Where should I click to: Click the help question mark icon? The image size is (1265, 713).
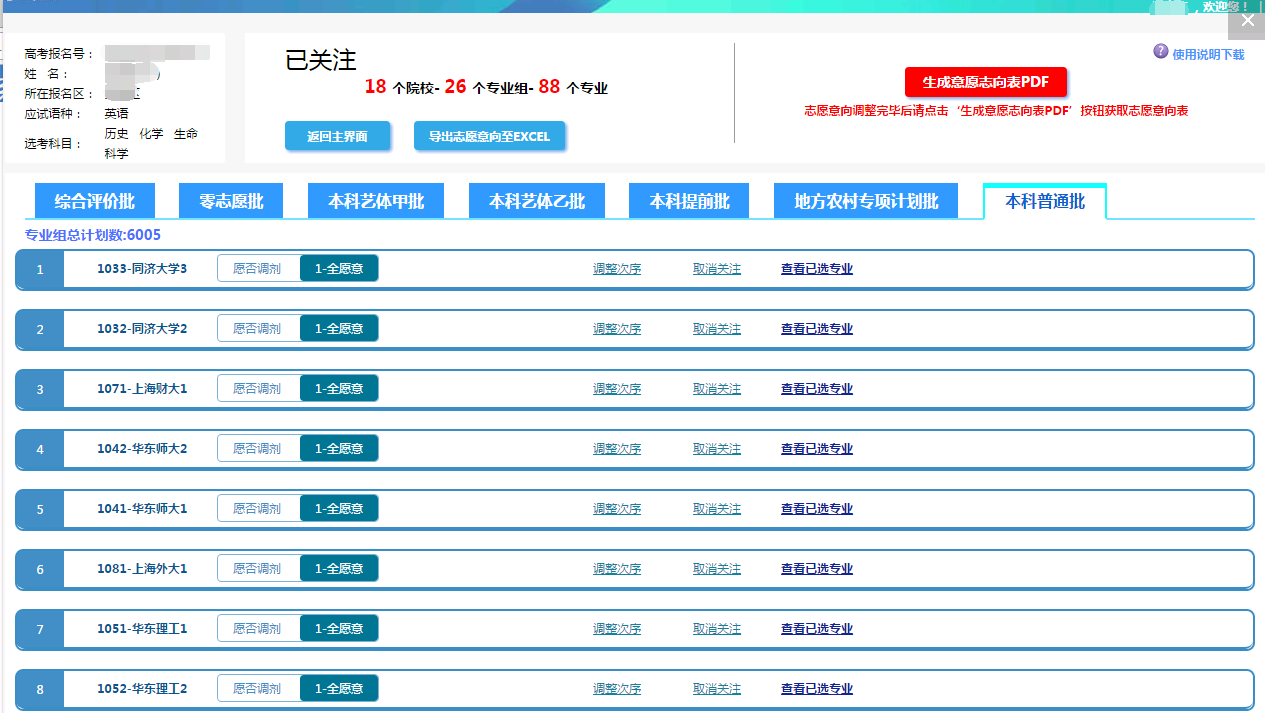tap(1161, 51)
